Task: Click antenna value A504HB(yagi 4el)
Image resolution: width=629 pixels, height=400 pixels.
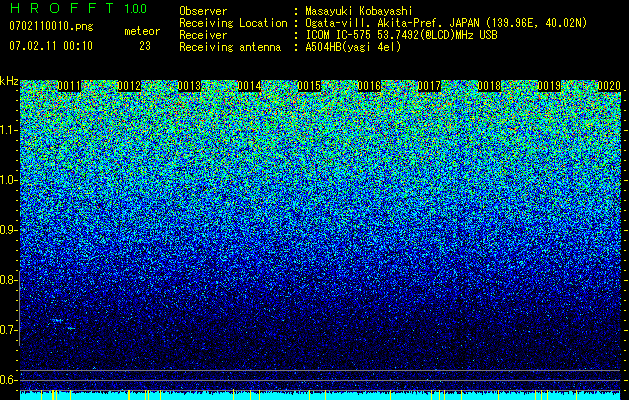Action: coord(353,47)
